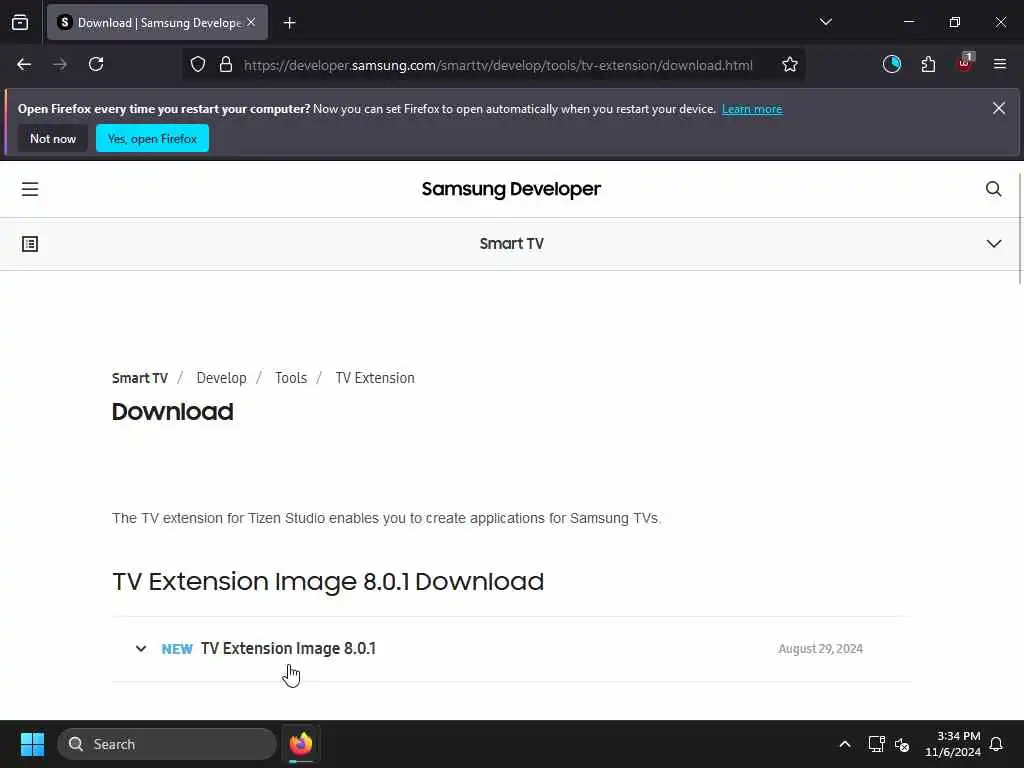The image size is (1024, 768).
Task: Bookmark this page with the star
Action: tap(790, 65)
